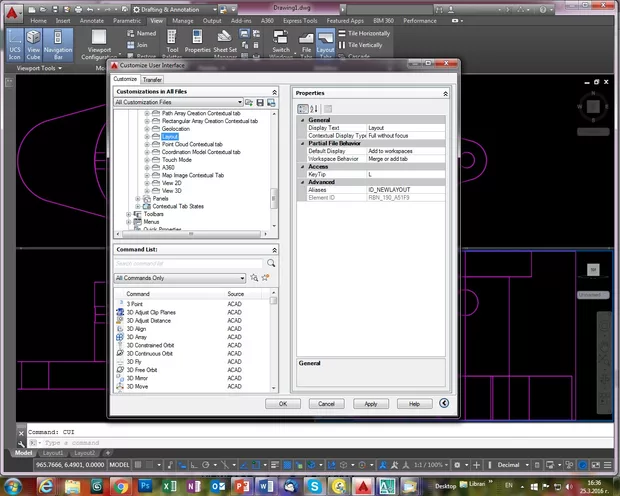This screenshot has height=496, width=620.
Task: Click the alphabetical sort icon in Properties
Action: [x=313, y=107]
